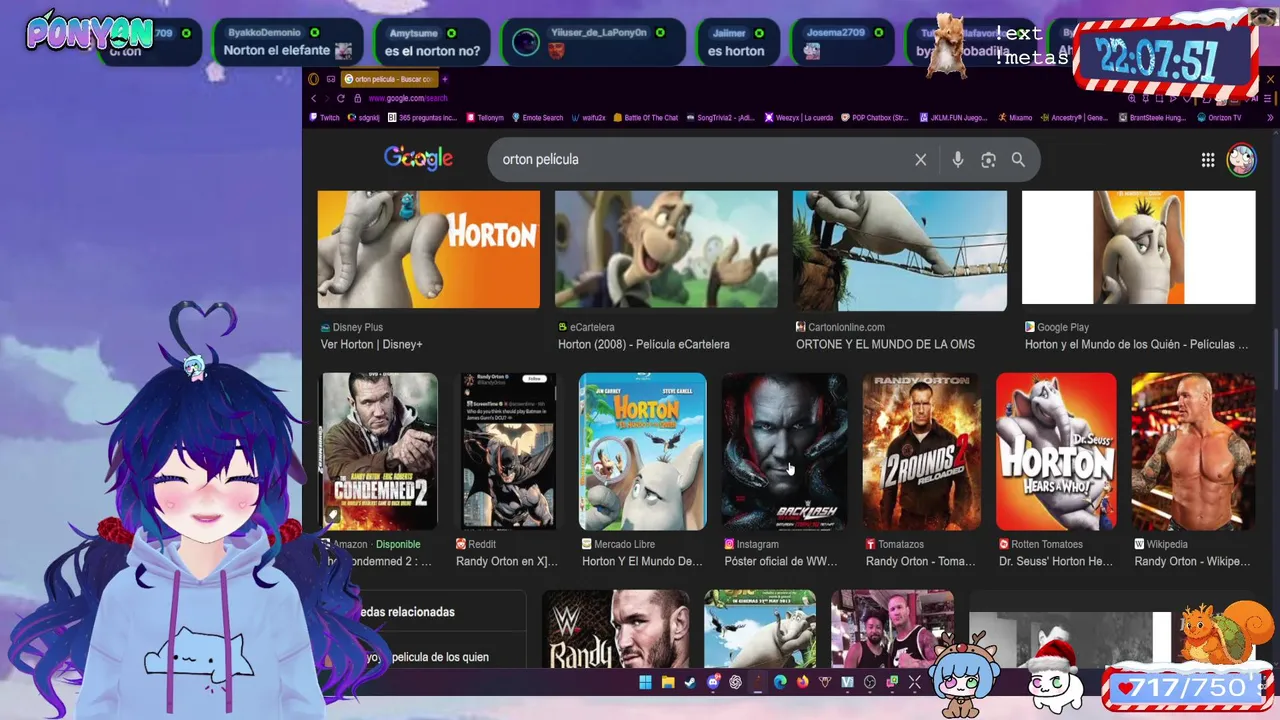Open Google Lens image search icon
Screen dimensions: 1280x720
988,160
